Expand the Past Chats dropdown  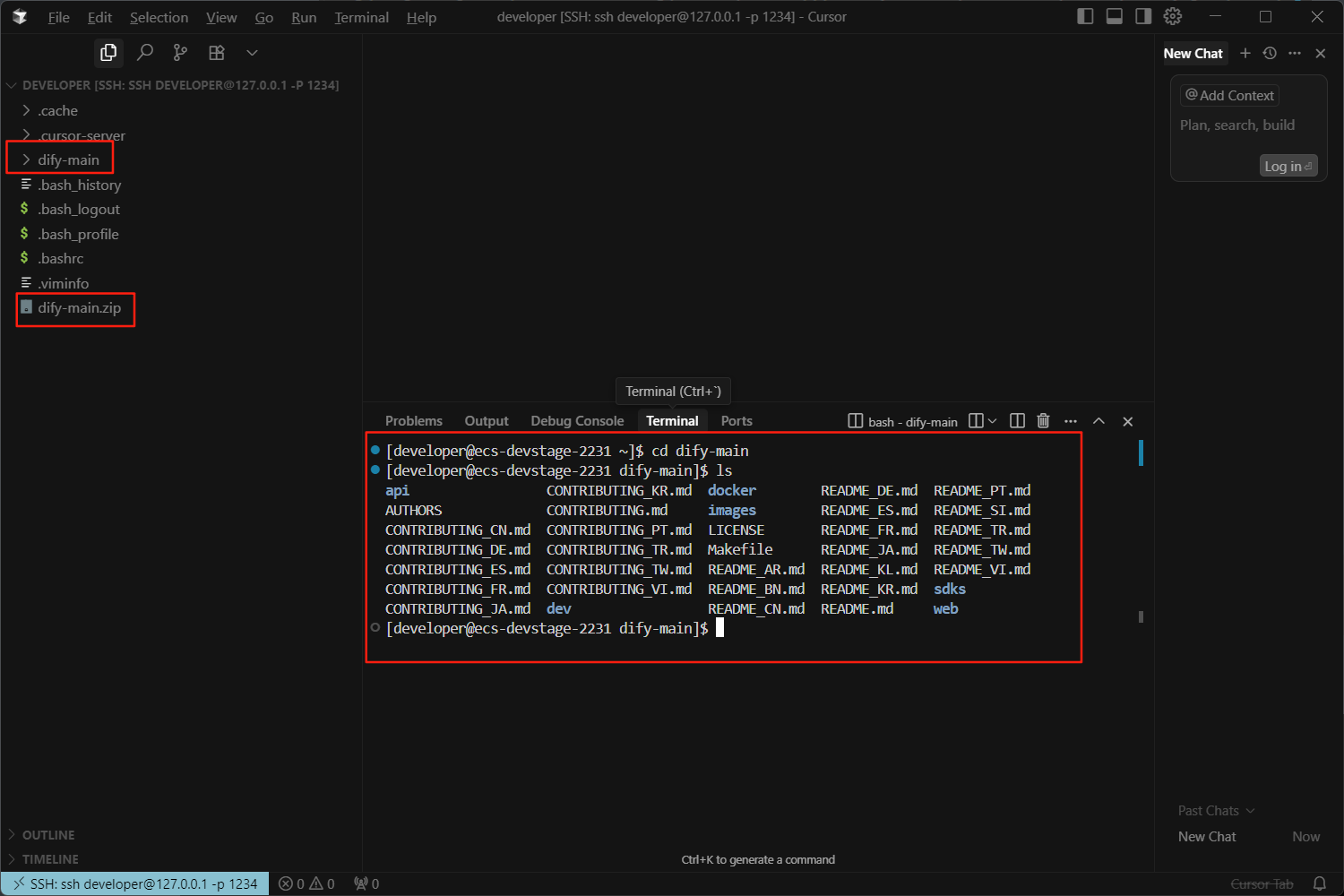(x=1216, y=811)
